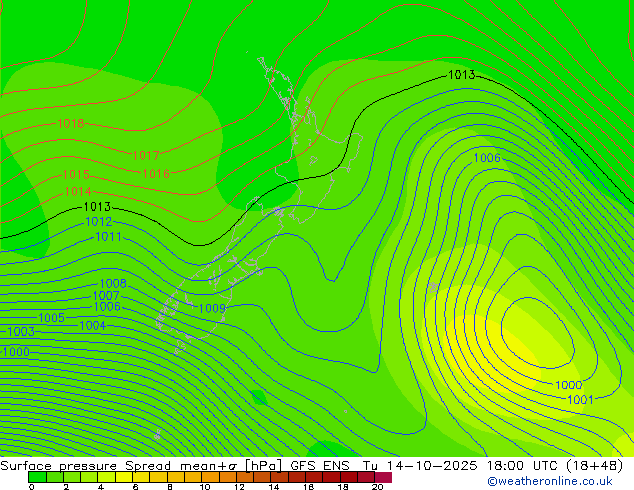
Task: Click the 1006 label below 1007 on the left
Action: 107,306
